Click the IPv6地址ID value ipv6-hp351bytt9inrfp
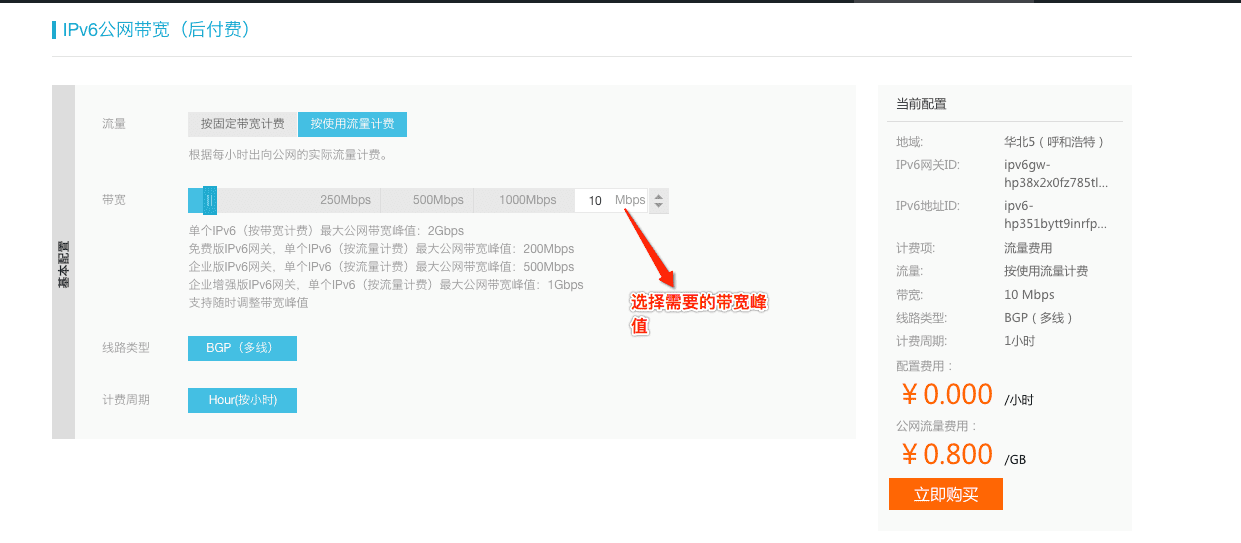This screenshot has width=1241, height=543. 1055,215
